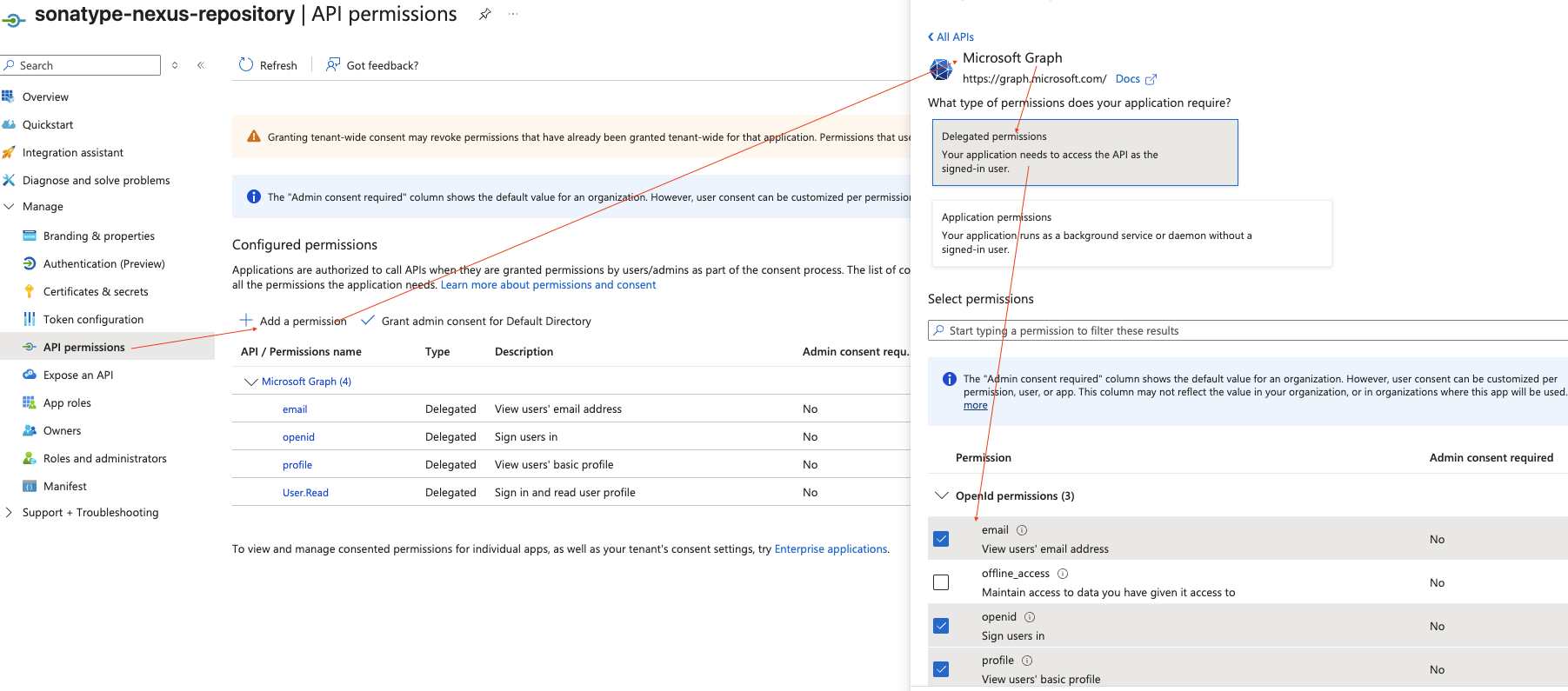Image resolution: width=1568 pixels, height=691 pixels.
Task: Click the Expose an API cloud icon
Action: pyautogui.click(x=30, y=375)
